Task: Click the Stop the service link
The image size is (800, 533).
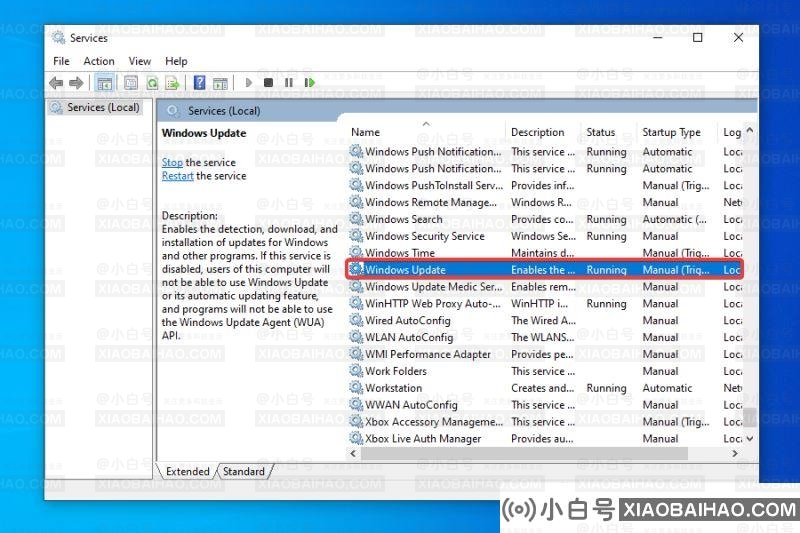Action: tap(172, 162)
